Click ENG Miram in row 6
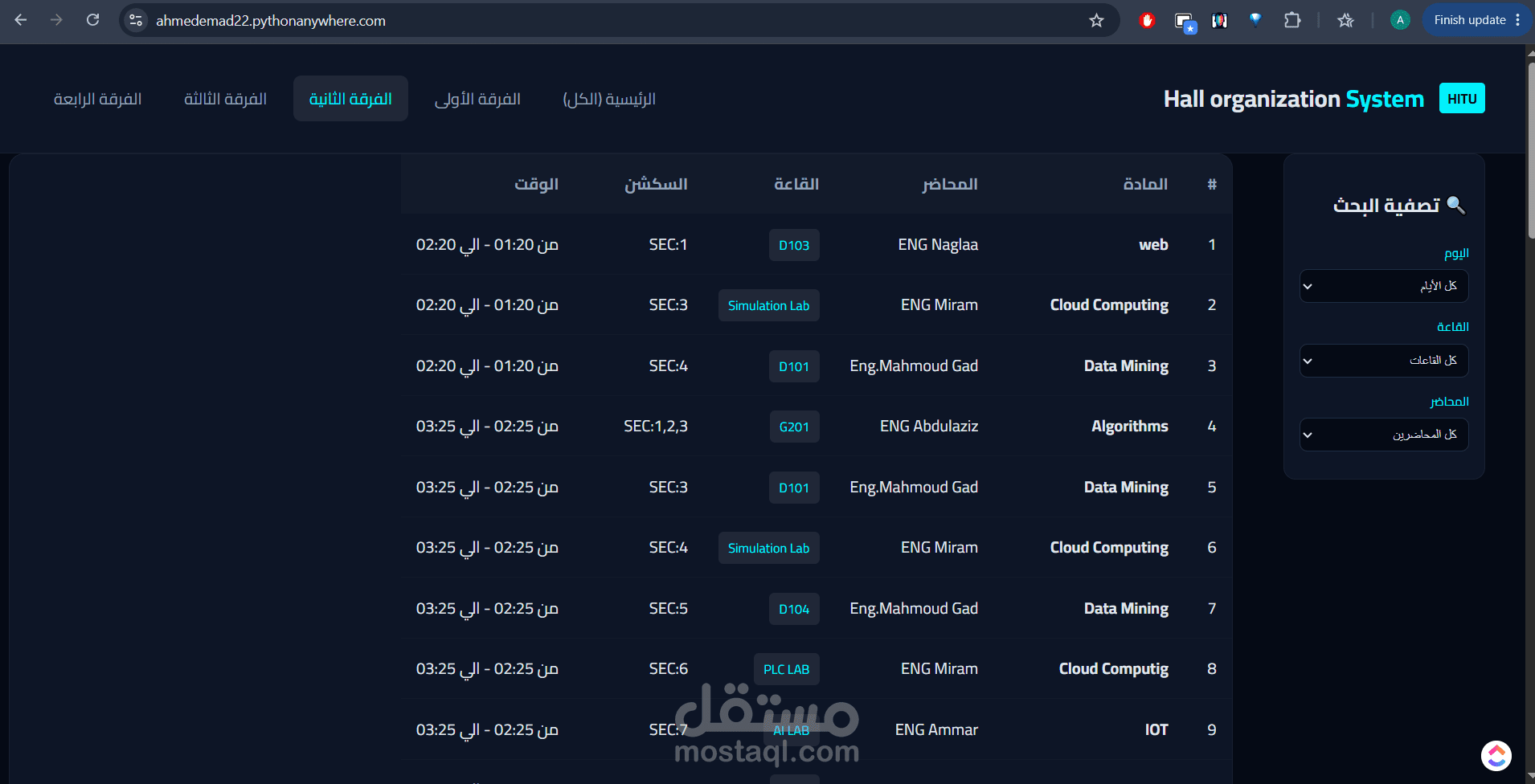 tap(939, 547)
